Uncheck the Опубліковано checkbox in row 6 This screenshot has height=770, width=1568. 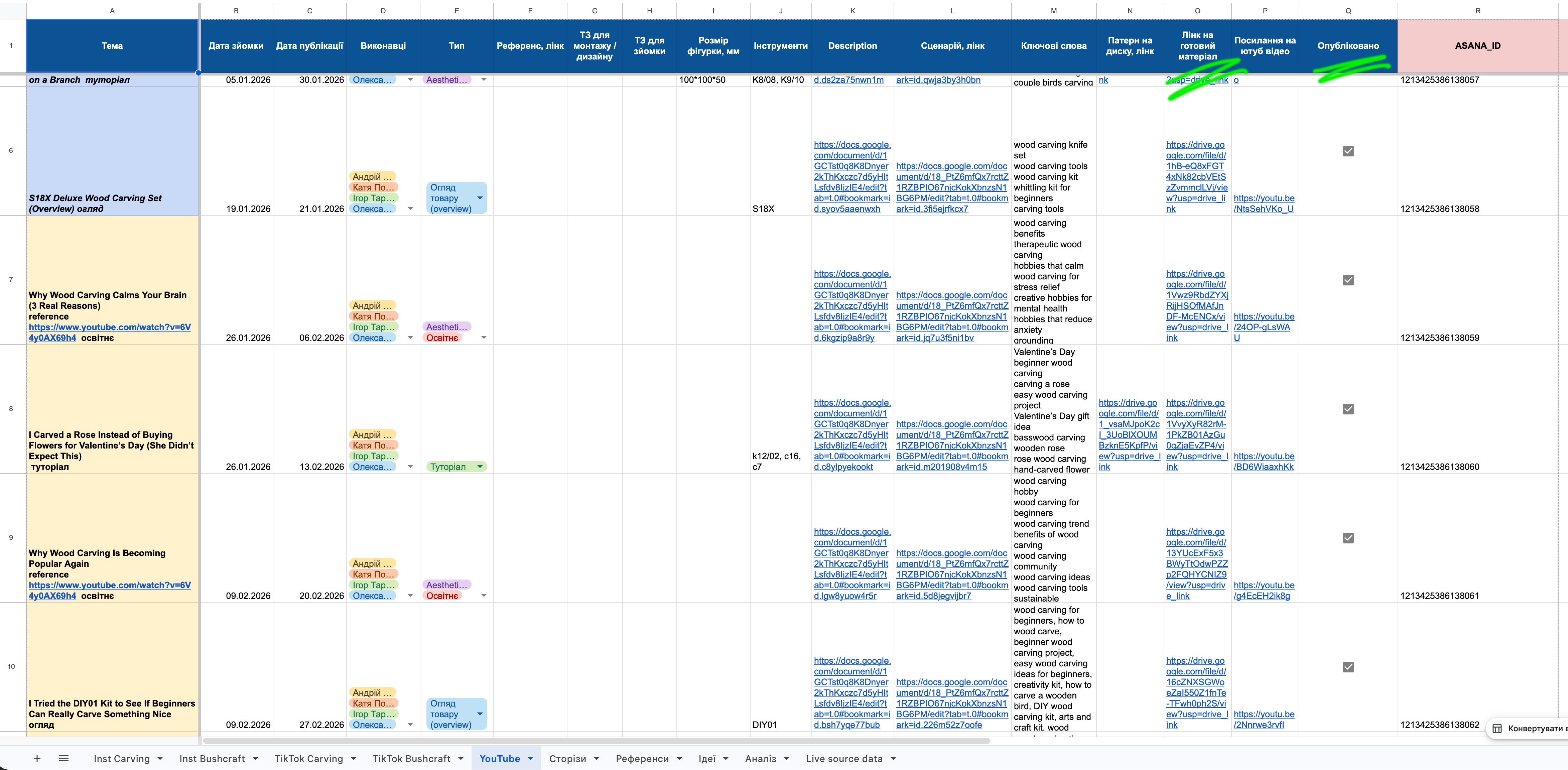(1348, 151)
